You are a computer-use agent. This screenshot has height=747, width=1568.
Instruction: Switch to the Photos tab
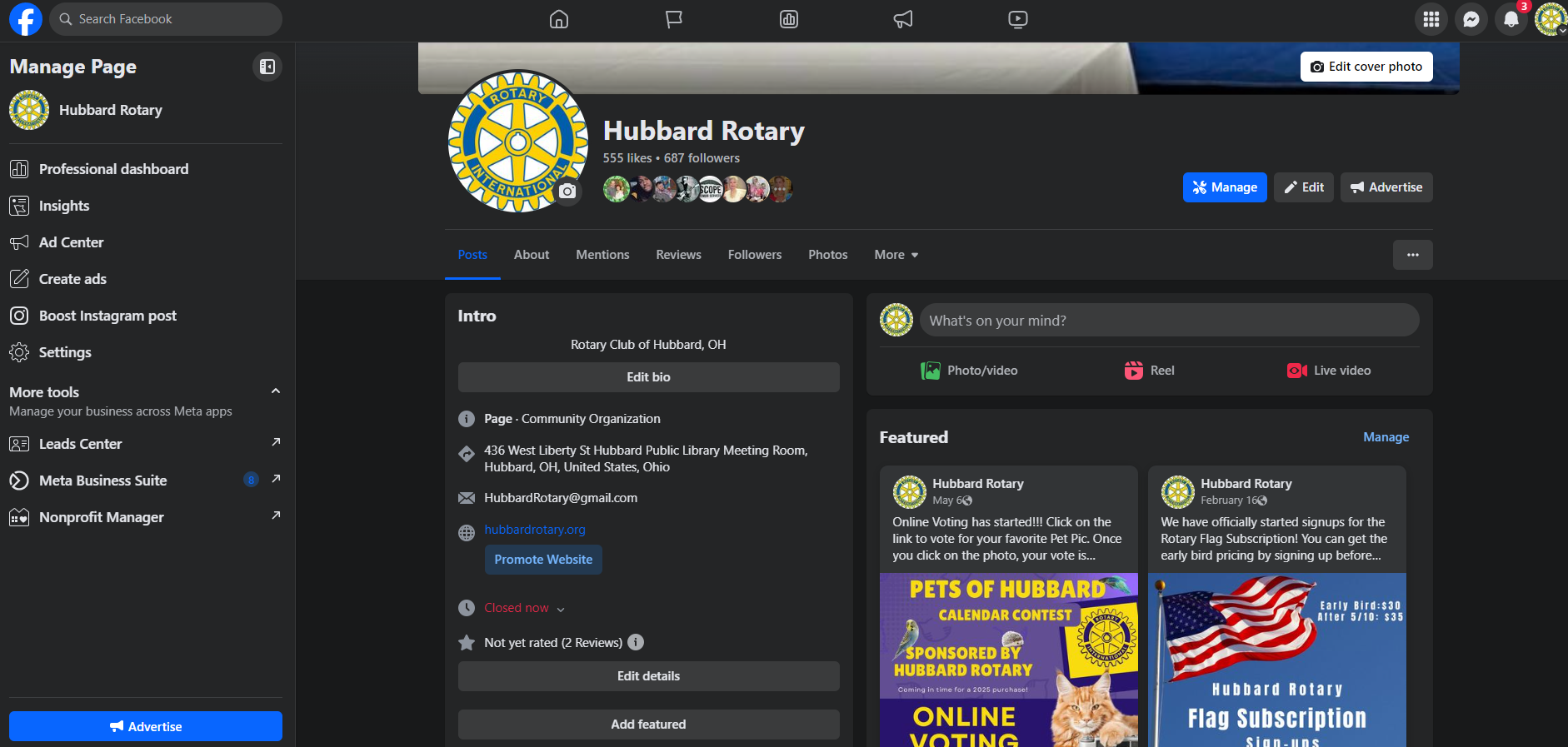[x=828, y=255]
